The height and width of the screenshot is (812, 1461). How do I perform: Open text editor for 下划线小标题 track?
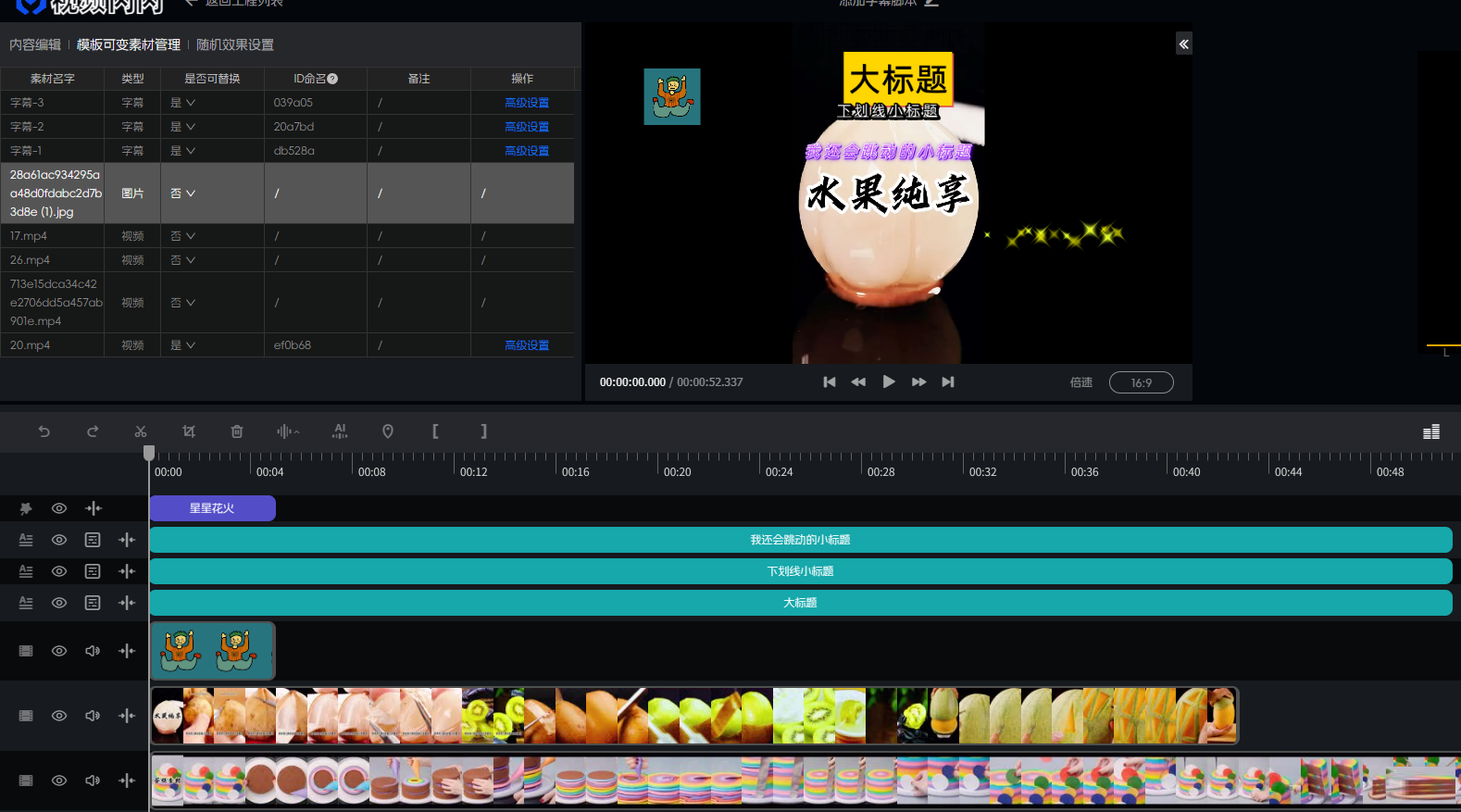[x=93, y=571]
